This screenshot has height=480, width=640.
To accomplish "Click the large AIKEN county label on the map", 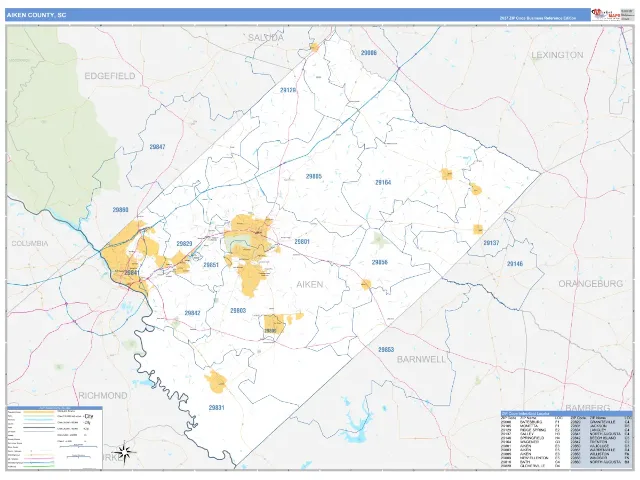I will [x=310, y=284].
